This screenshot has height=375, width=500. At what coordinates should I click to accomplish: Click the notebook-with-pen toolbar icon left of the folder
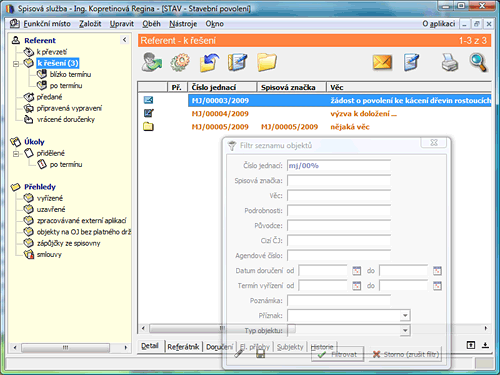pos(237,62)
